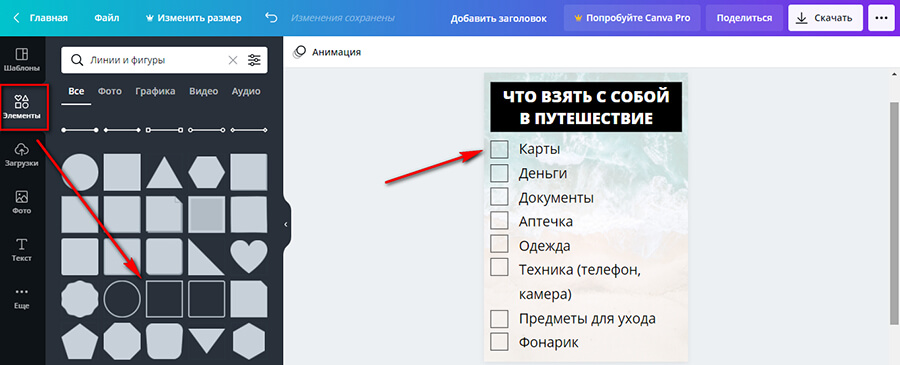Select the Документы text on the canvas
The height and width of the screenshot is (365, 900).
pyautogui.click(x=556, y=198)
